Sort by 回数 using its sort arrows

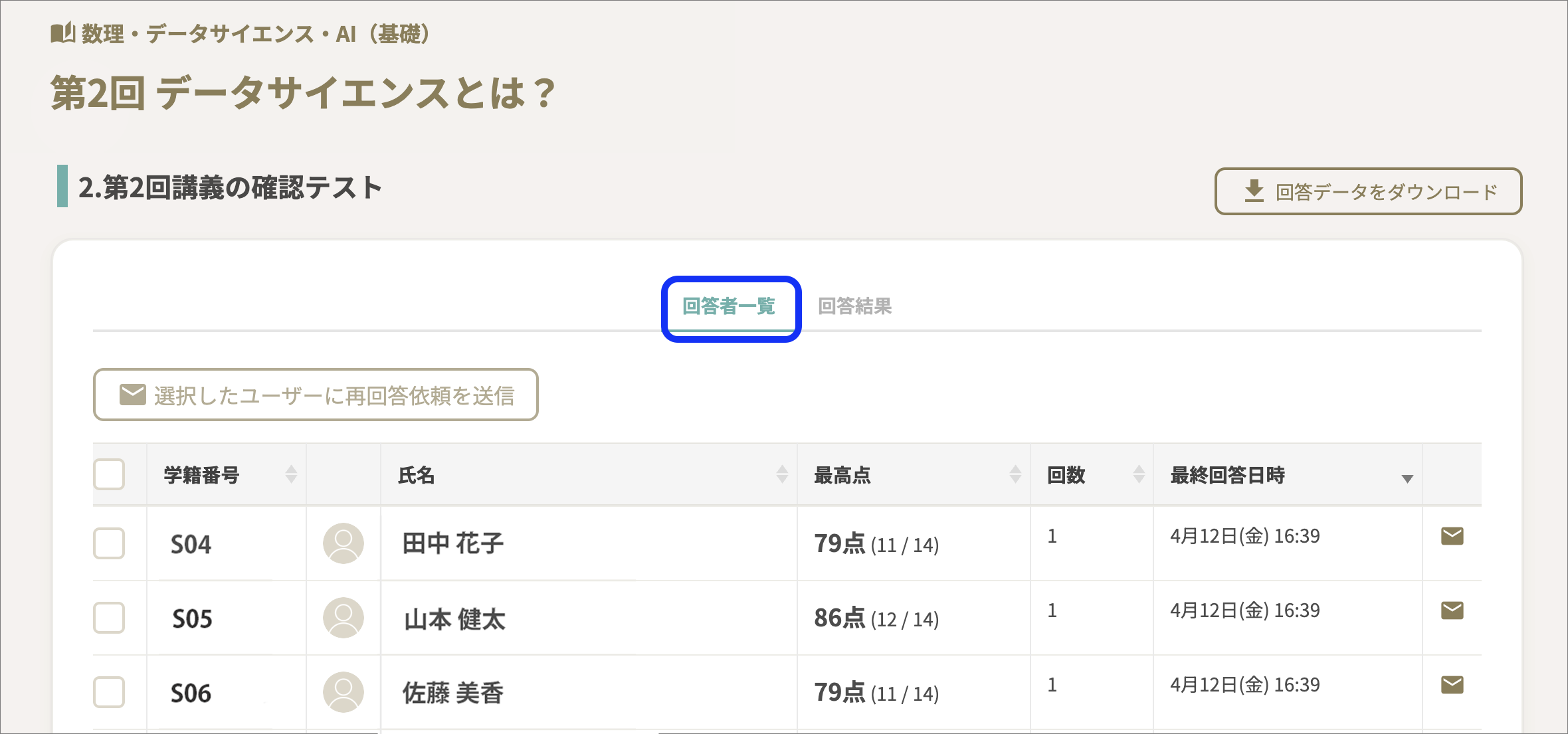coord(1139,474)
